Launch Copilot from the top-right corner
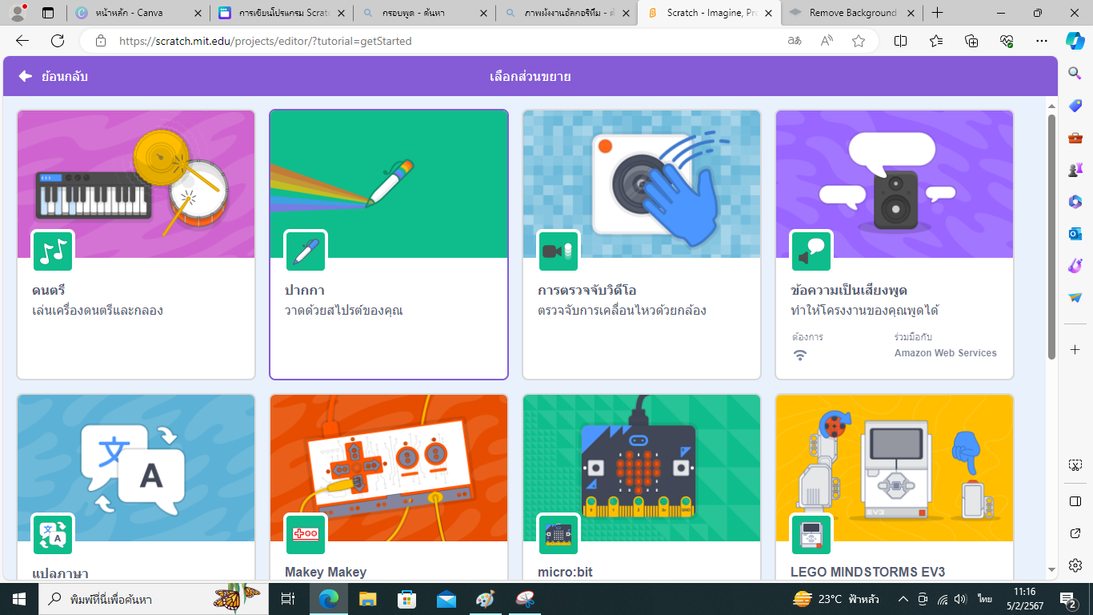Viewport: 1093px width, 615px height. point(1076,41)
